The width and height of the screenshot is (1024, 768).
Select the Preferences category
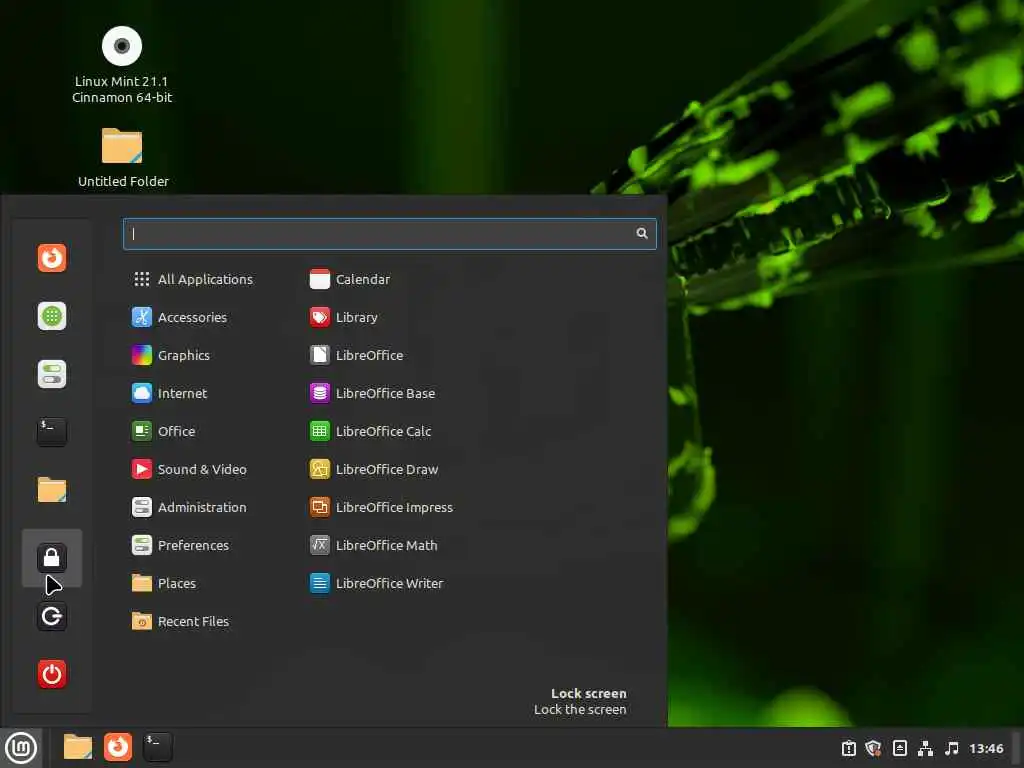pos(181,545)
